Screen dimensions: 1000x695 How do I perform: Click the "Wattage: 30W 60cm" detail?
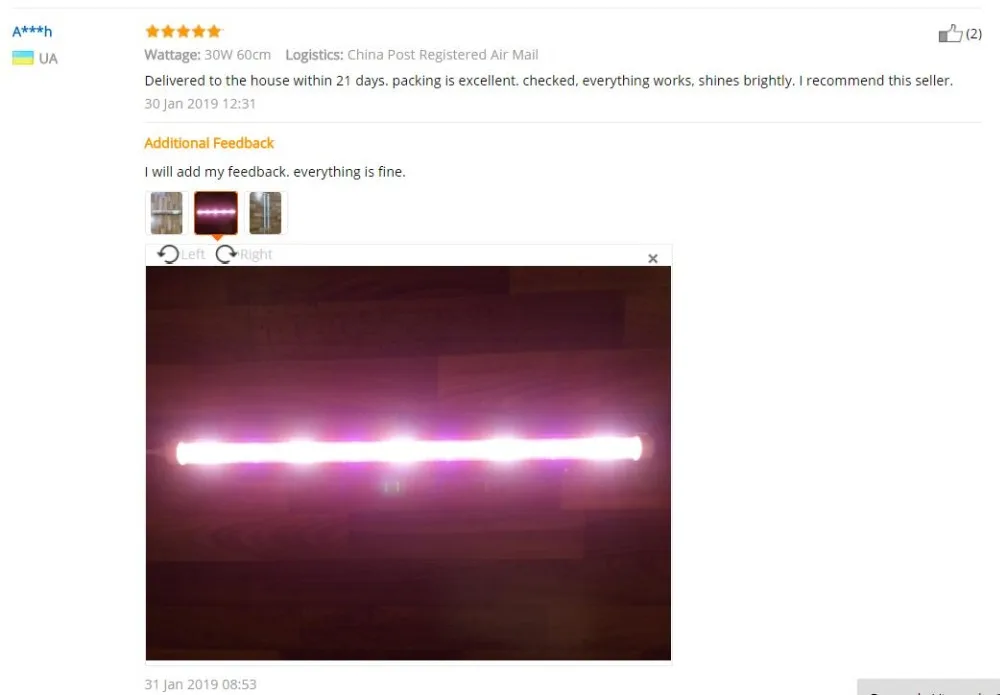pyautogui.click(x=208, y=55)
